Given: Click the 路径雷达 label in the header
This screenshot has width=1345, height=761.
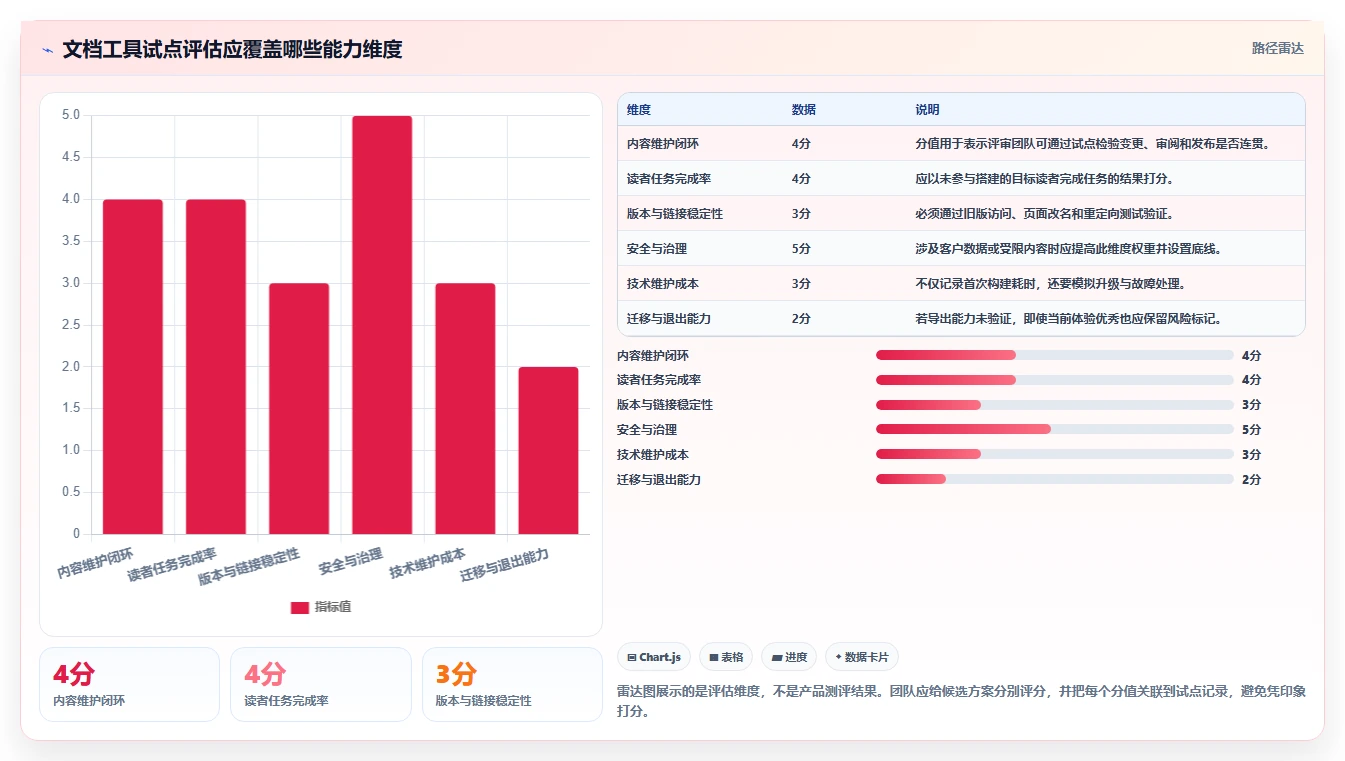Looking at the screenshot, I should pyautogui.click(x=1278, y=48).
